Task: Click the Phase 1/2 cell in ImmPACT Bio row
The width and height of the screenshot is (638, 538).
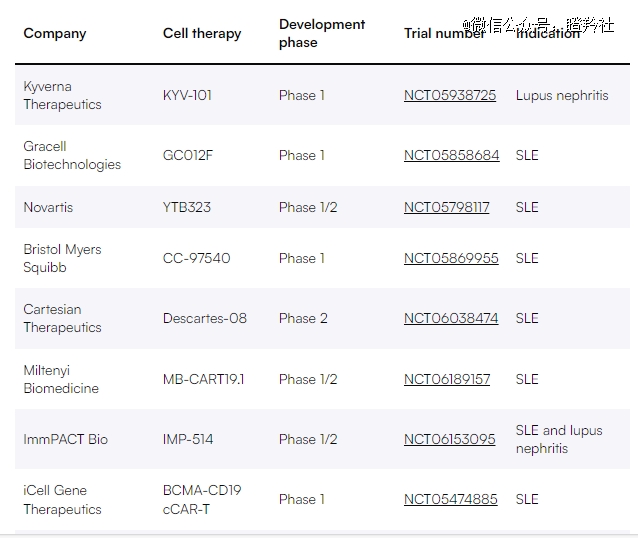Action: click(x=308, y=439)
